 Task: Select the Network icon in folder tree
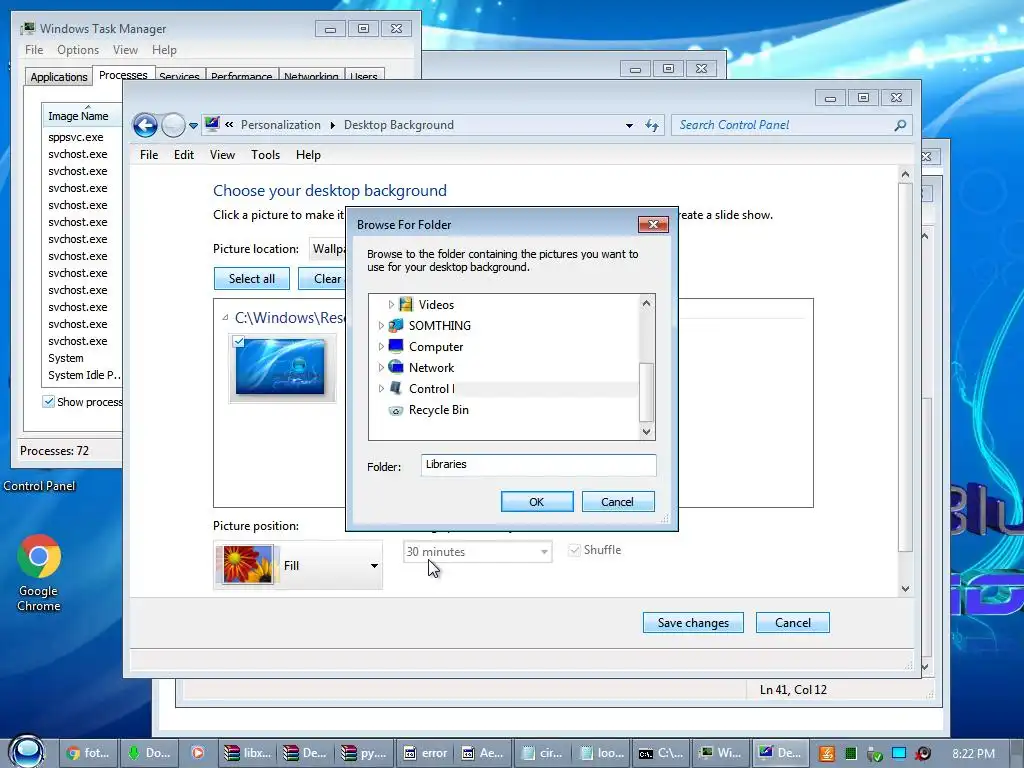396,366
